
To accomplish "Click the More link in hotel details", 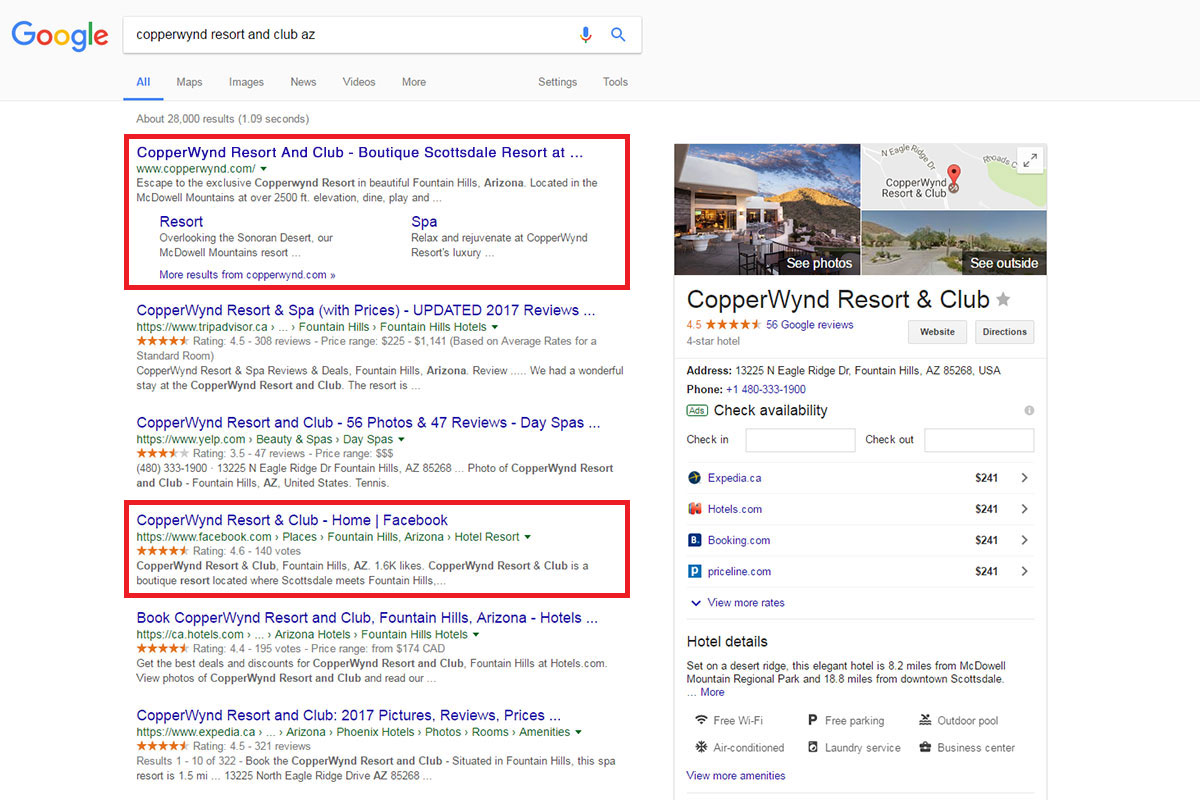I will pyautogui.click(x=712, y=692).
